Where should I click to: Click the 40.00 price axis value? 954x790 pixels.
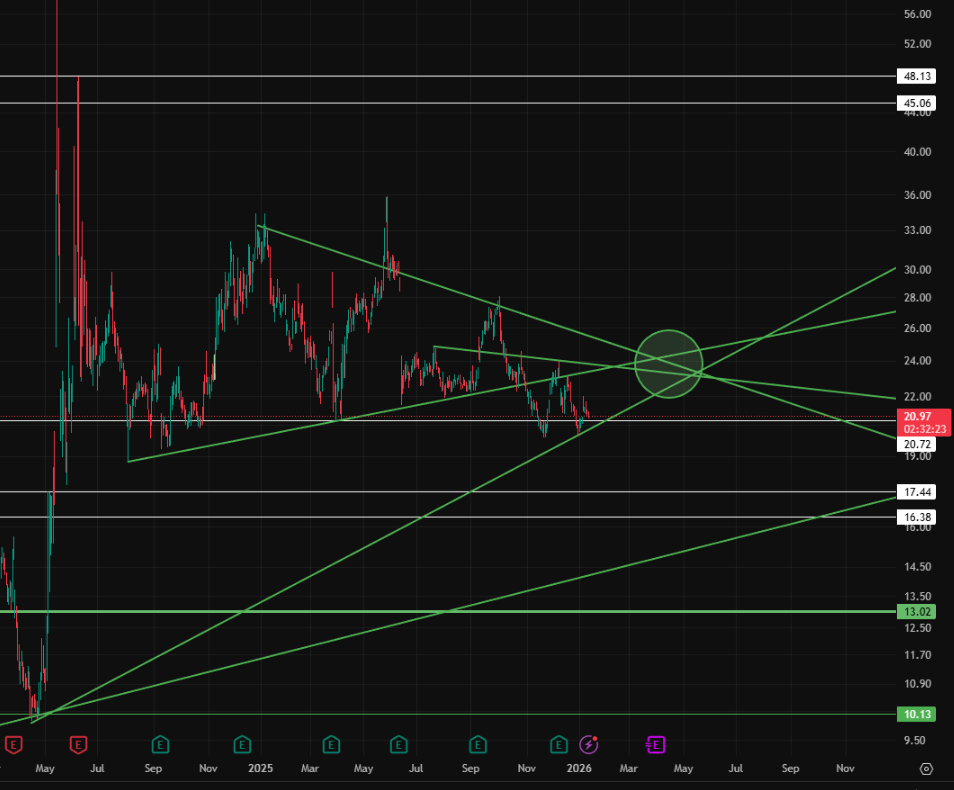pyautogui.click(x=917, y=152)
